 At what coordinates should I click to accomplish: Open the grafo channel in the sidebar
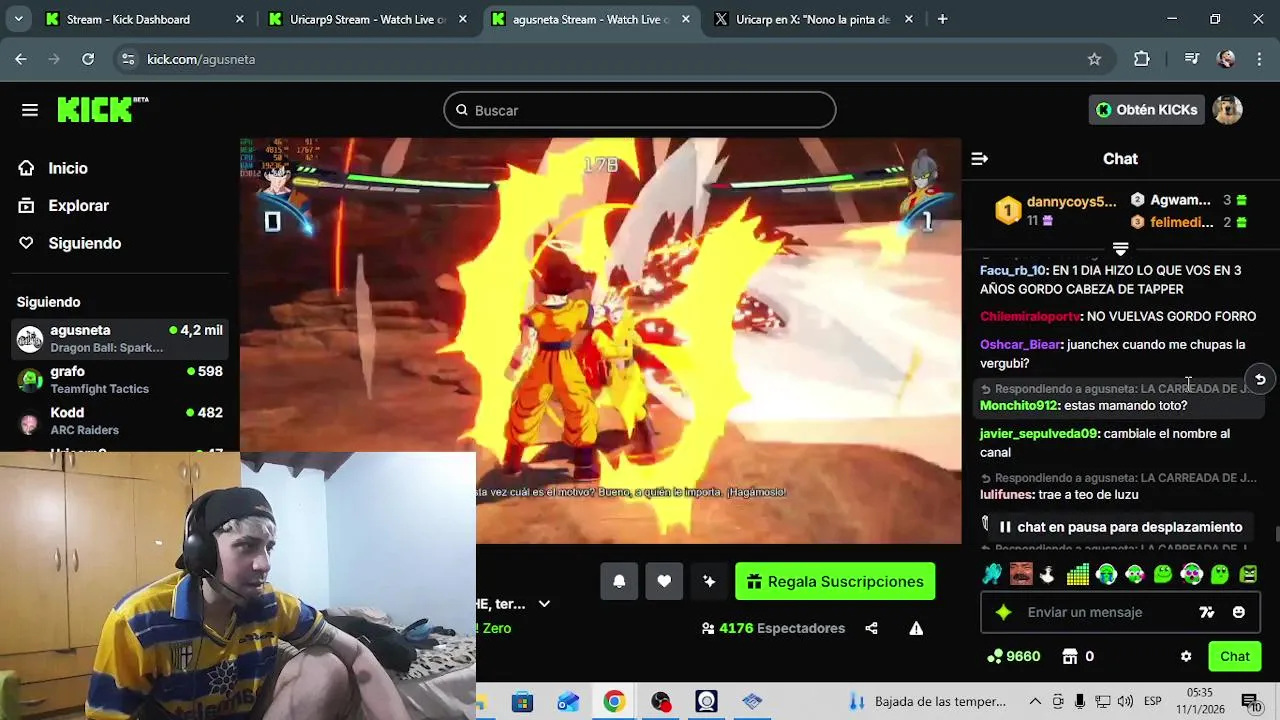[x=120, y=380]
